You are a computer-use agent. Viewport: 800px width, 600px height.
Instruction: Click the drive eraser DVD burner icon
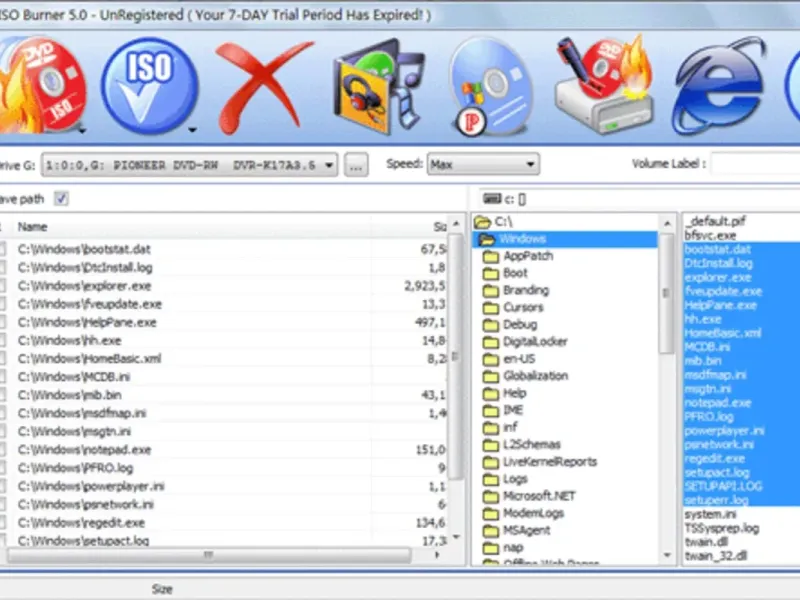pos(604,86)
